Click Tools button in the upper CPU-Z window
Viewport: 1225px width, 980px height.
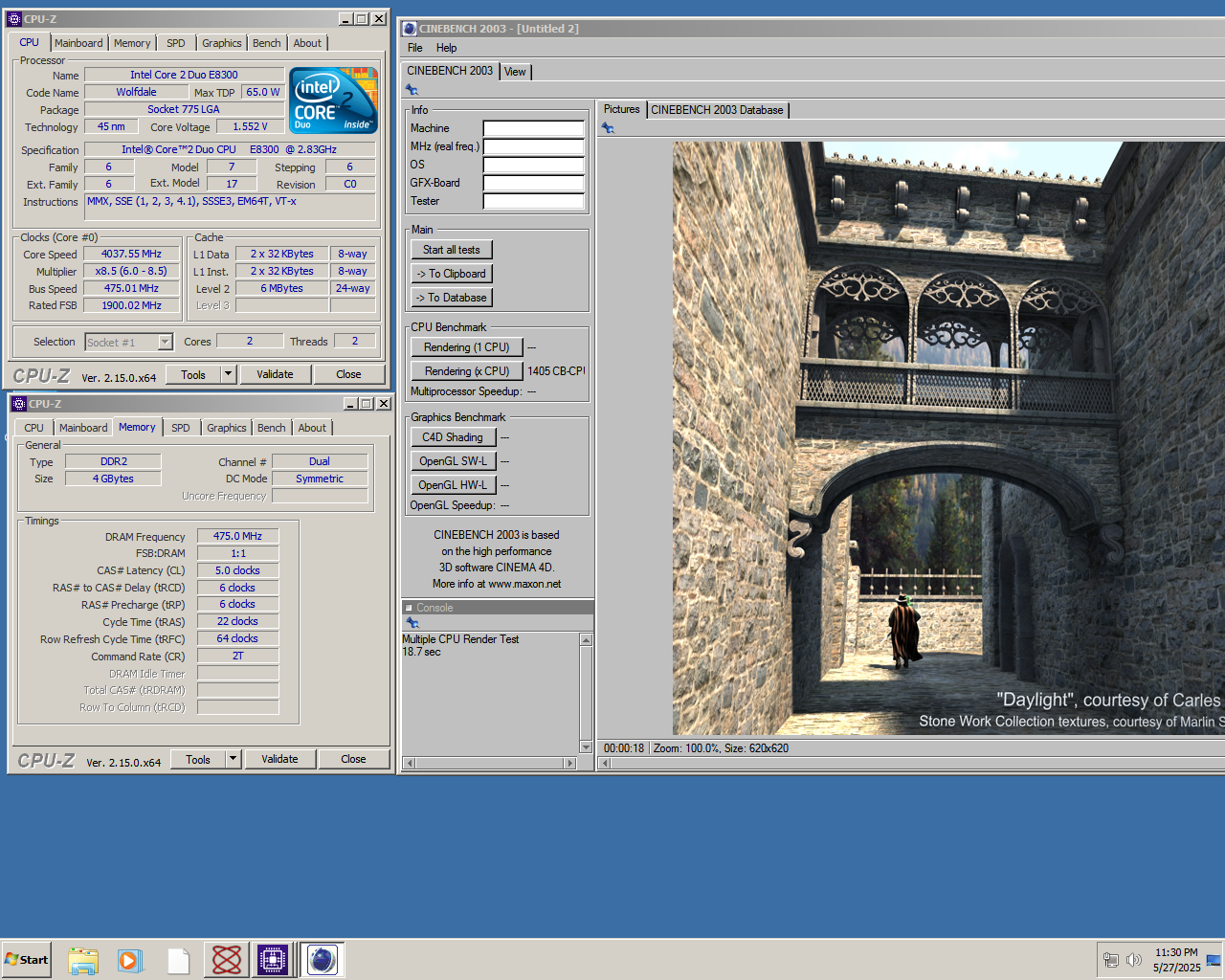pos(193,374)
